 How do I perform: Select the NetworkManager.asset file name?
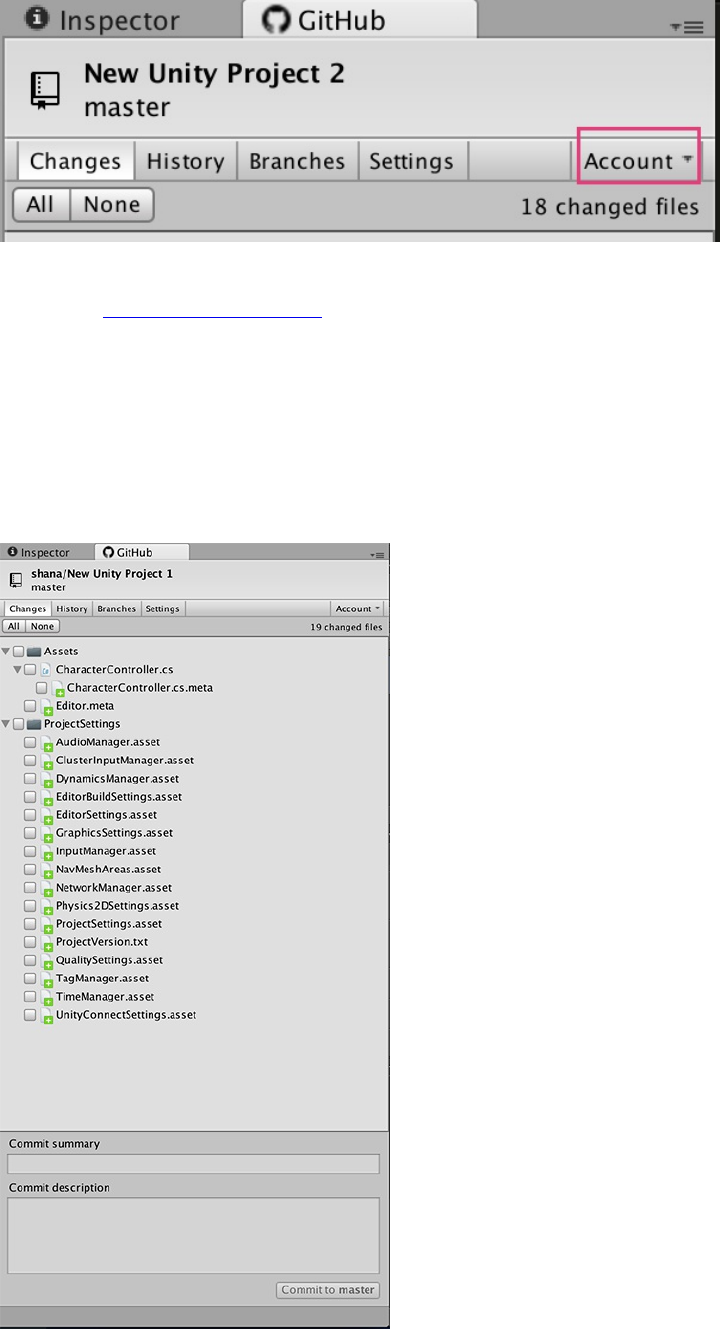[113, 887]
